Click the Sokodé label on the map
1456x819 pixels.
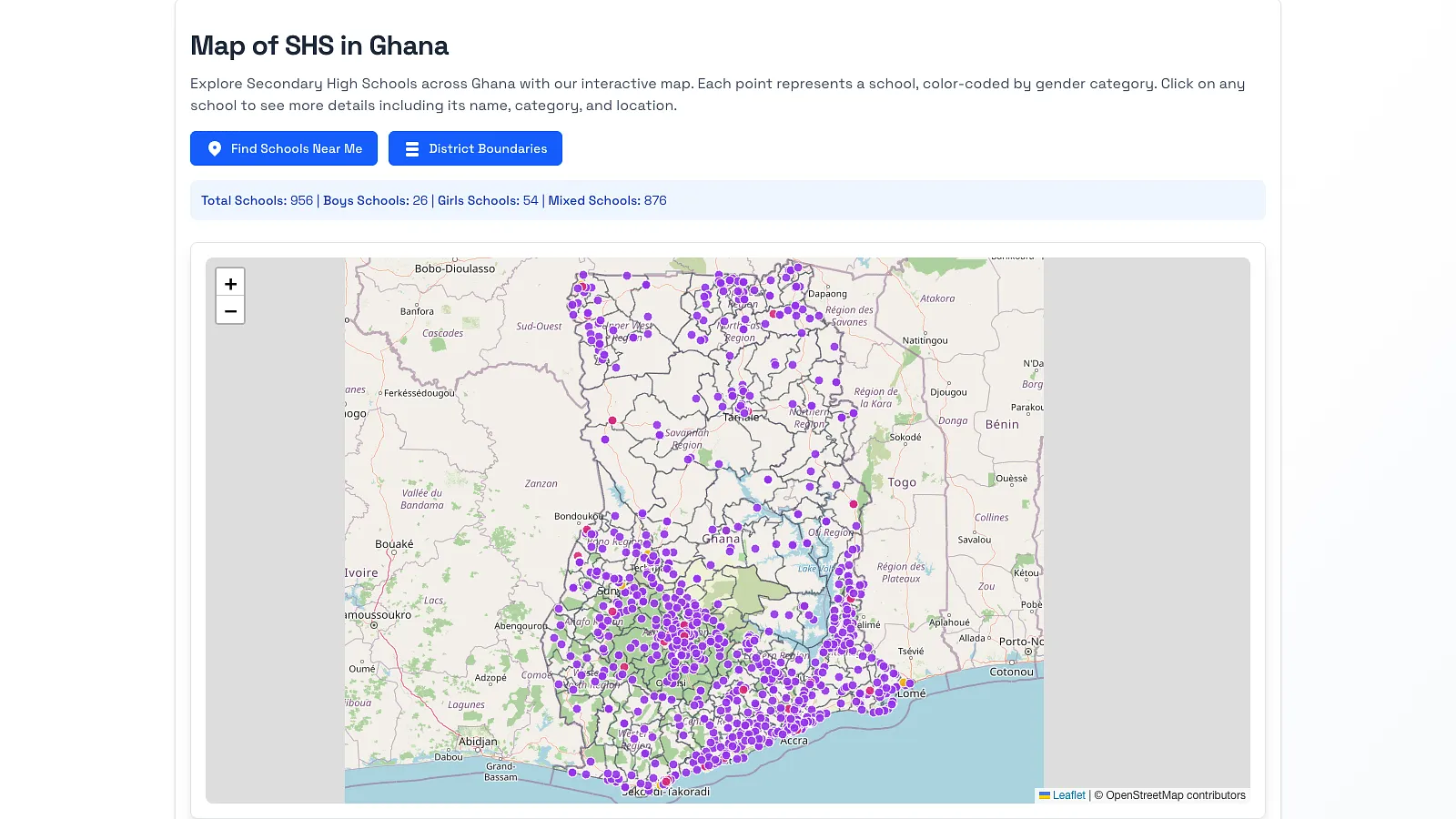[x=905, y=437]
